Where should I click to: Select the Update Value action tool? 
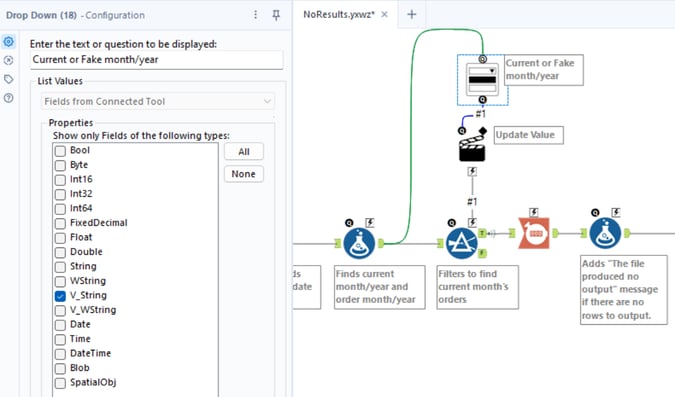[472, 145]
